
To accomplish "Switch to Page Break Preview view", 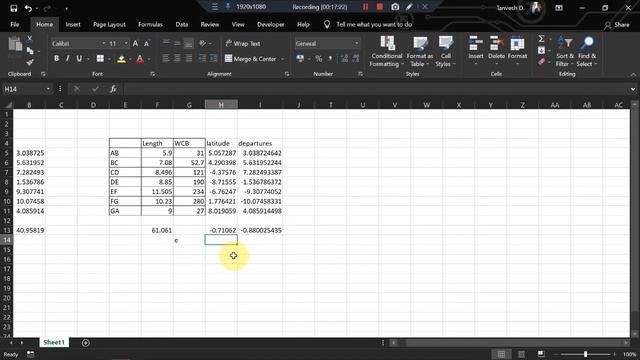I will (x=541, y=354).
